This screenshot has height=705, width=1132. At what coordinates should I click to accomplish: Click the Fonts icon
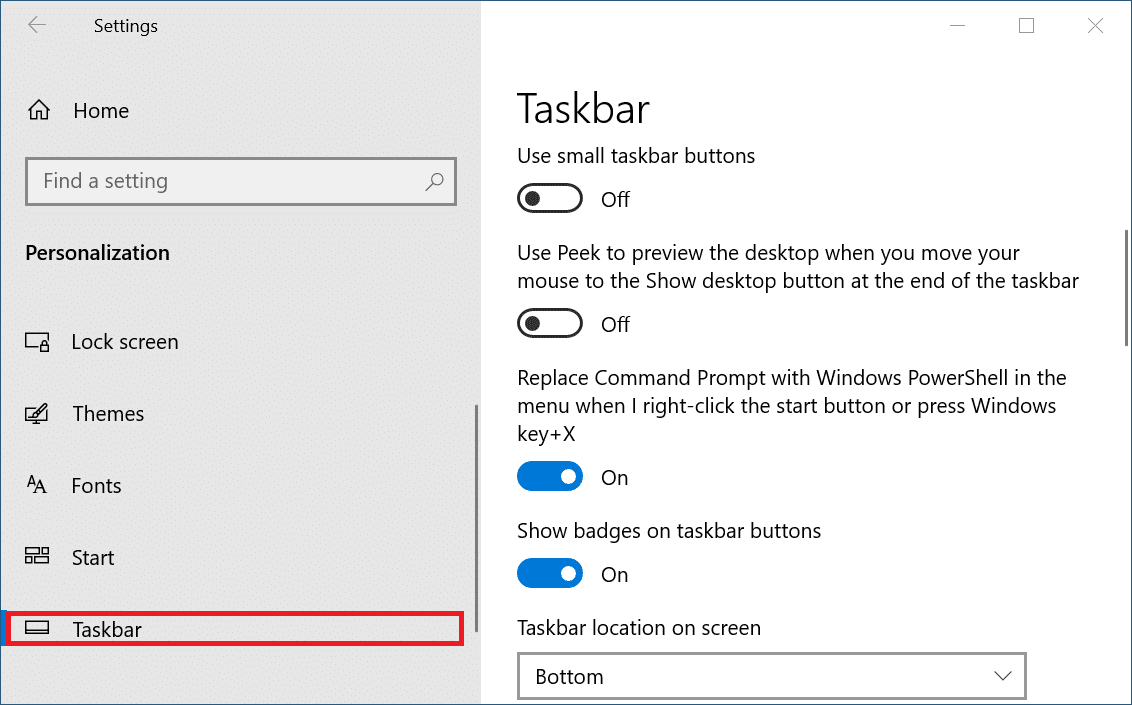(37, 486)
